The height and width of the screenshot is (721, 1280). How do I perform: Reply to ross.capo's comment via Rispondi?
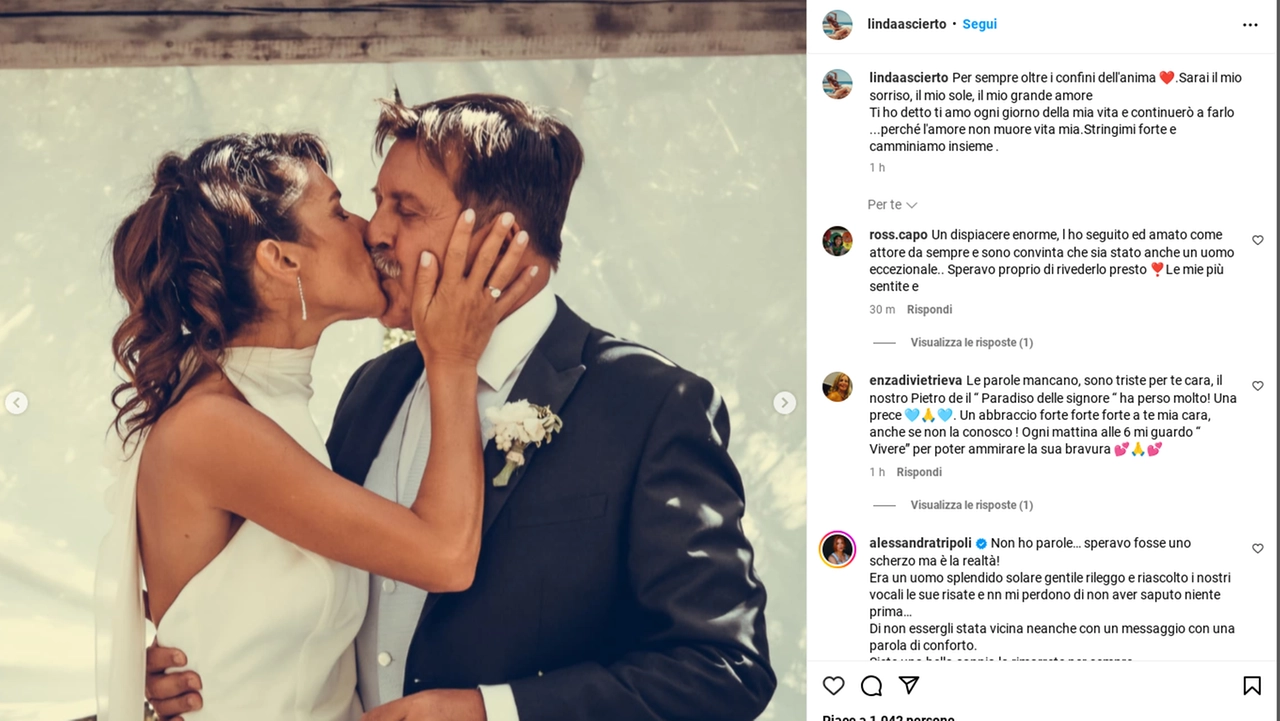[929, 310]
